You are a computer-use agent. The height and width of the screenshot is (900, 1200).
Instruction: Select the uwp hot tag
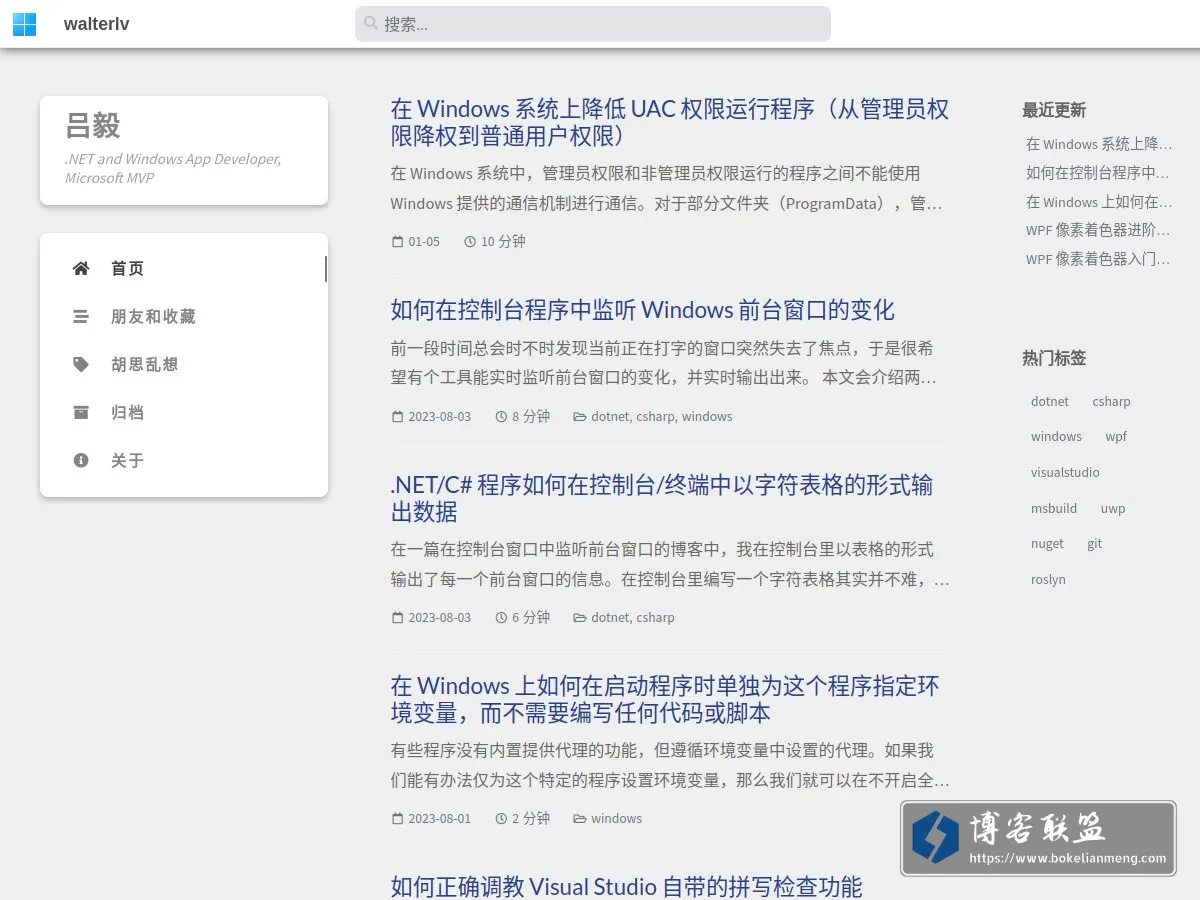tap(1113, 508)
